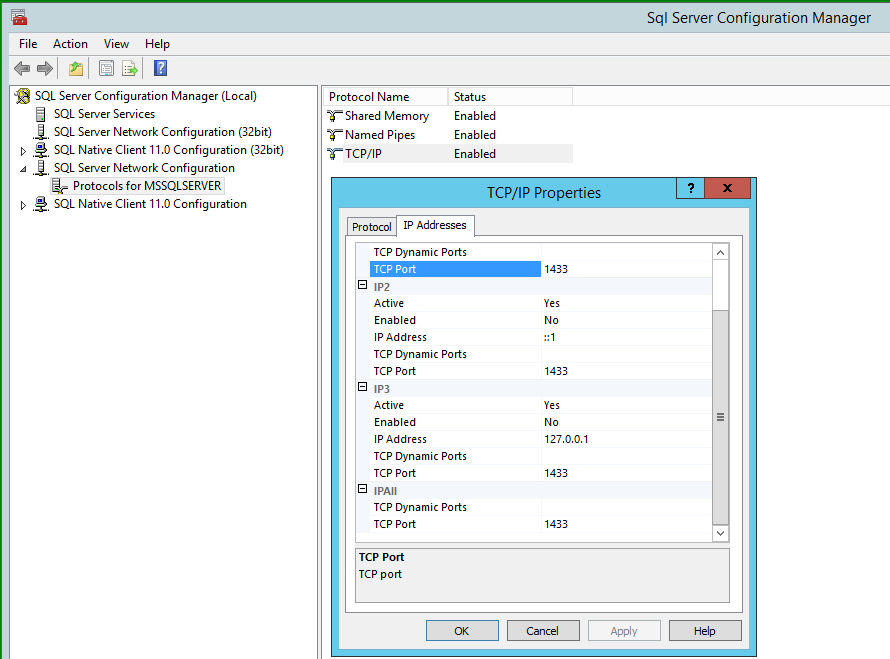Switch to the Protocol tab

pos(371,226)
